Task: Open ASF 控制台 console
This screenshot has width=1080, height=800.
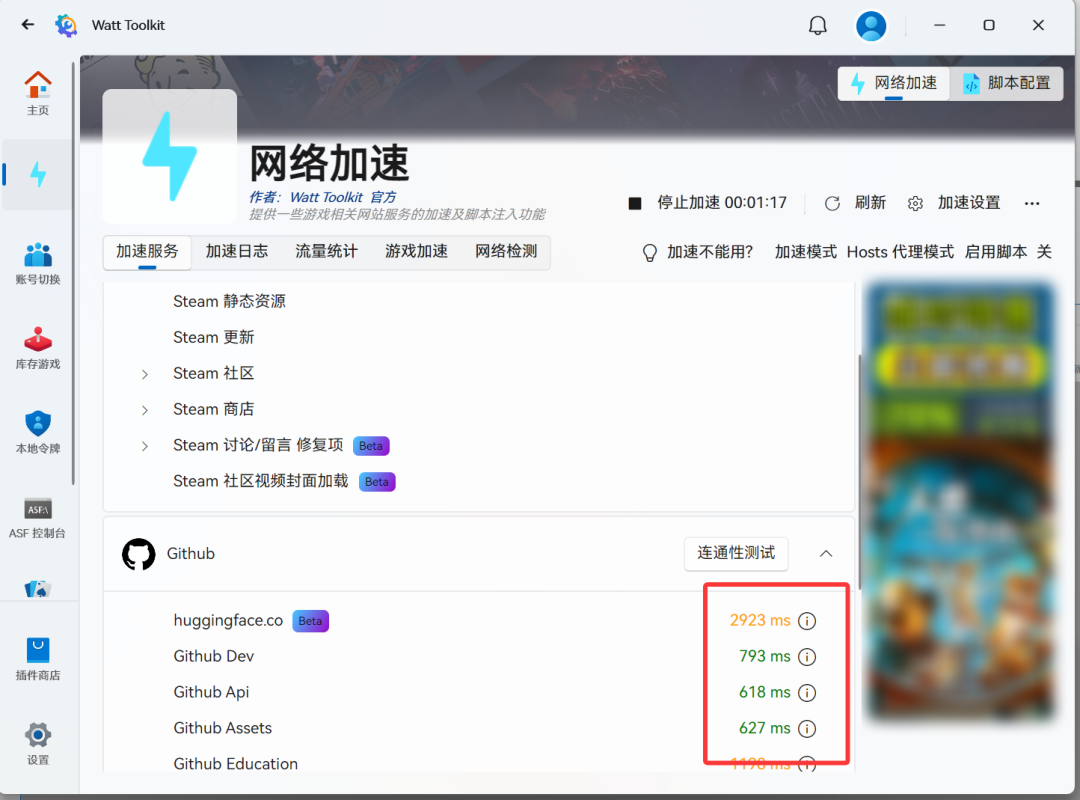Action: 38,517
